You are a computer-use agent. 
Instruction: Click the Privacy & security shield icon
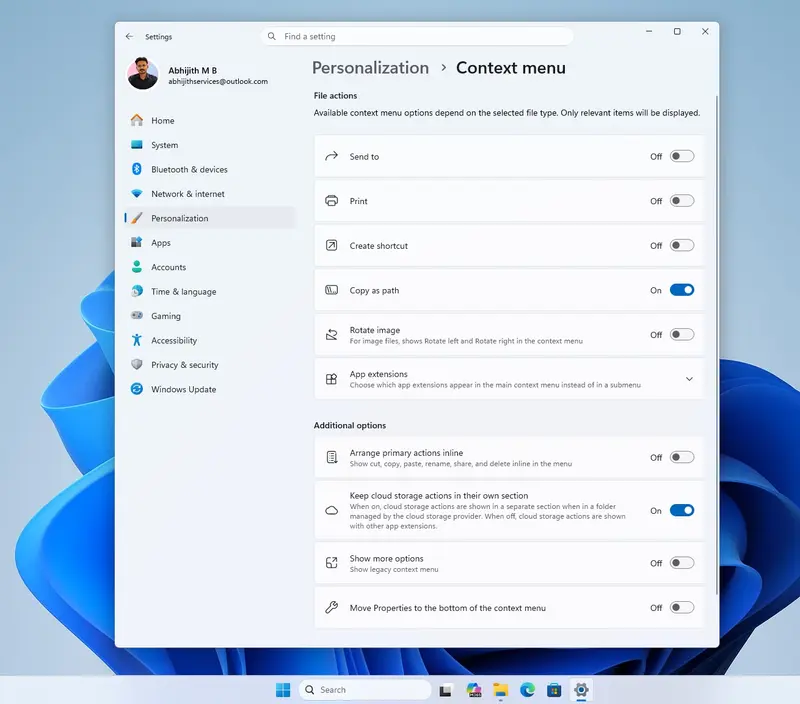pyautogui.click(x=137, y=364)
